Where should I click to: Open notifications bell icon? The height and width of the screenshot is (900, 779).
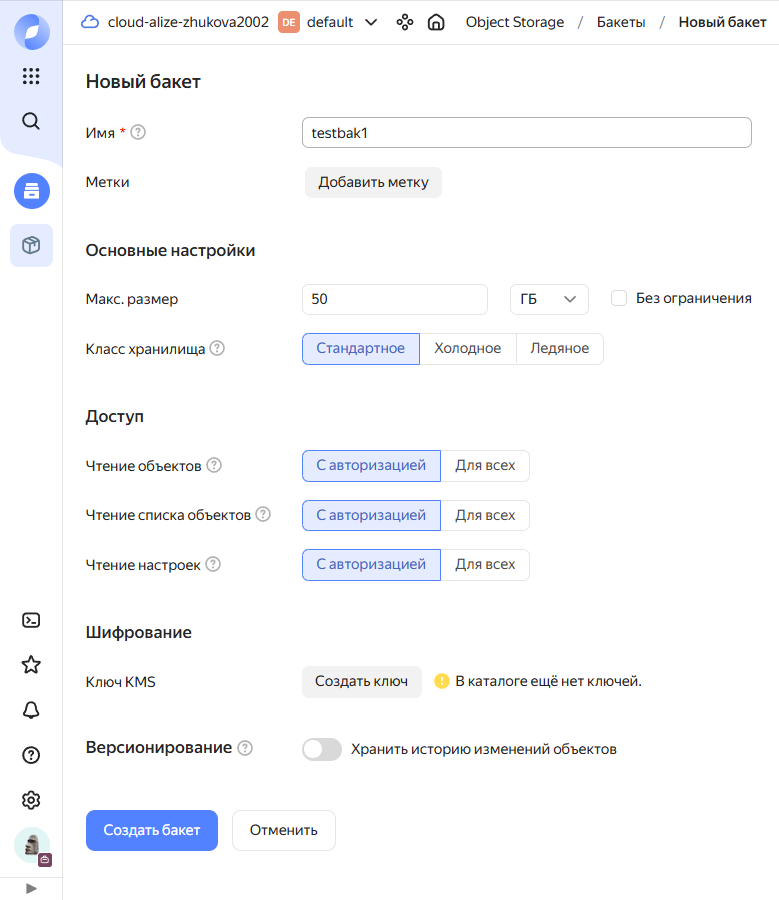[31, 710]
